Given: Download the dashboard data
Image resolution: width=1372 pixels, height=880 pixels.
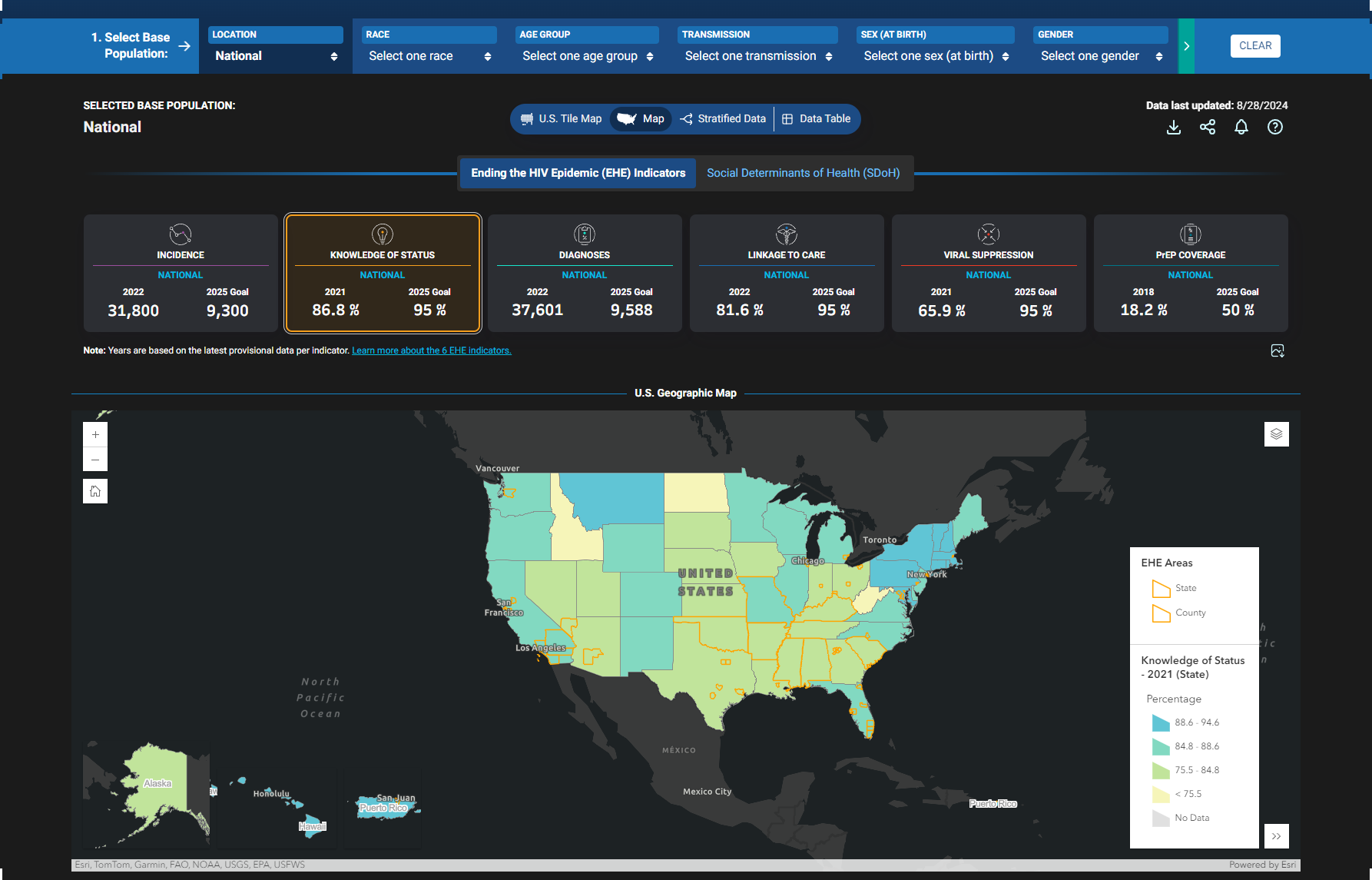Looking at the screenshot, I should pyautogui.click(x=1174, y=128).
